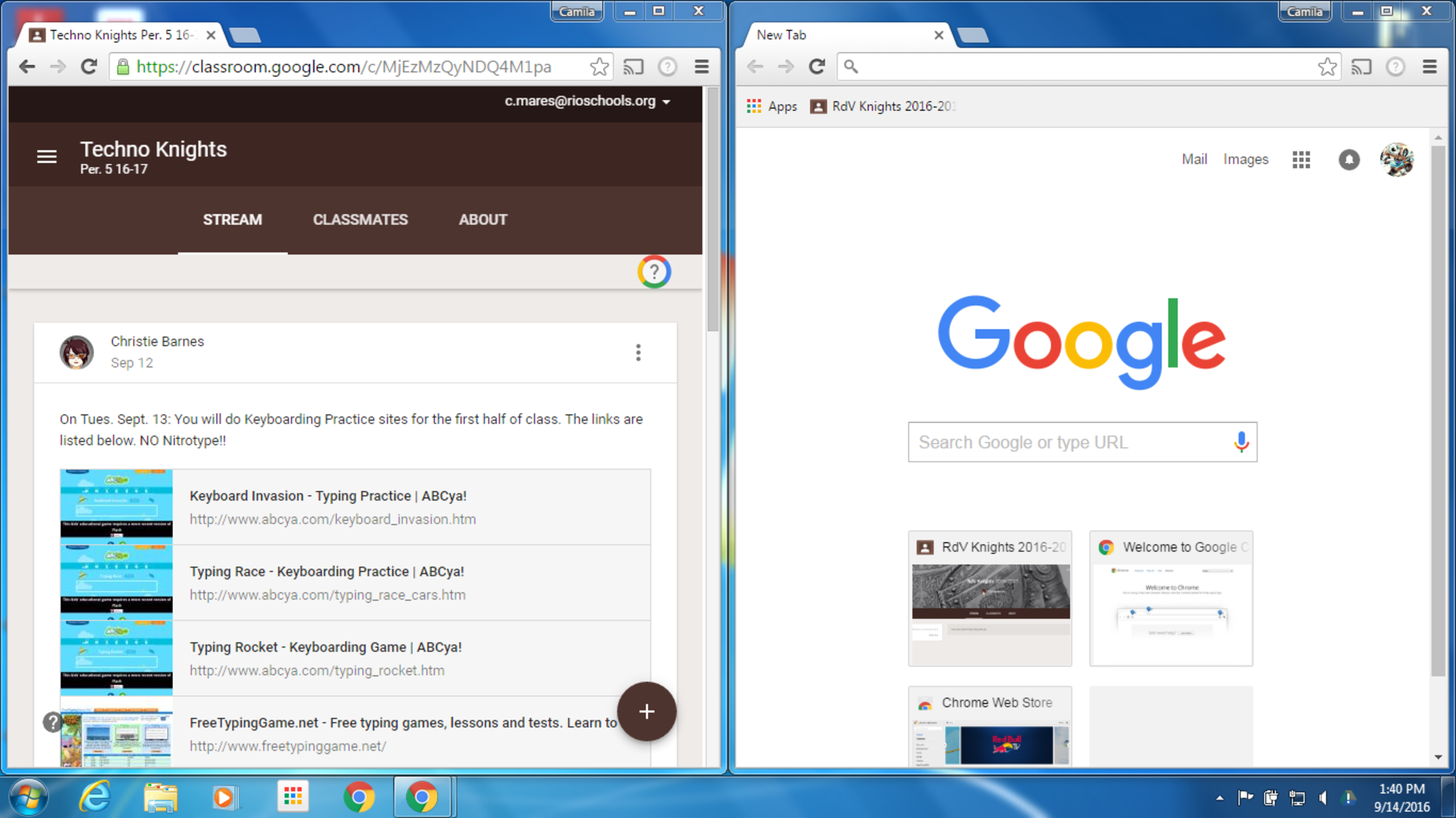Reload the Classroom page
The image size is (1456, 818).
[89, 67]
